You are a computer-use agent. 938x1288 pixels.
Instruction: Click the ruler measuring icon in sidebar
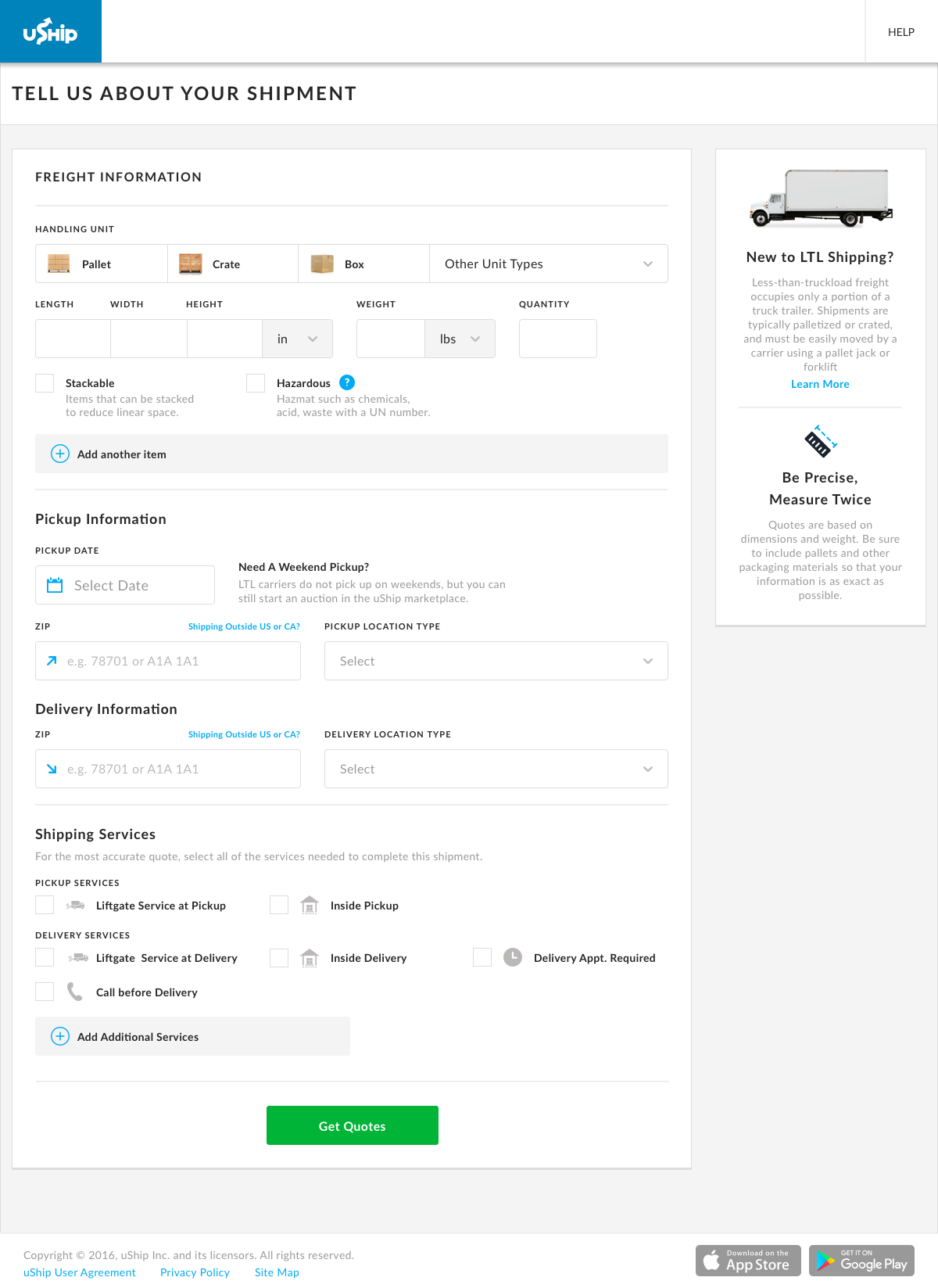[820, 442]
